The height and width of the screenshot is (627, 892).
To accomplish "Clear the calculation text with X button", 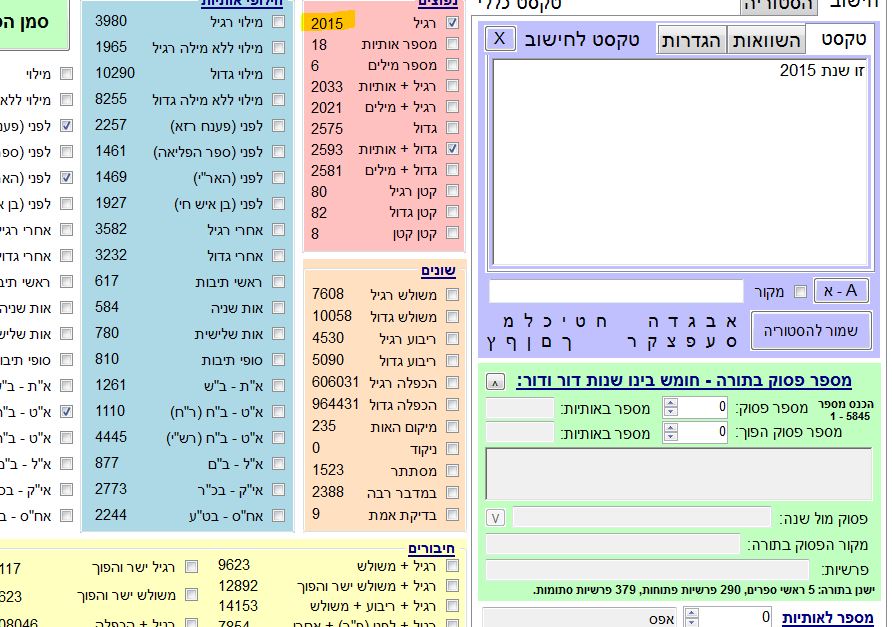I will pyautogui.click(x=501, y=39).
